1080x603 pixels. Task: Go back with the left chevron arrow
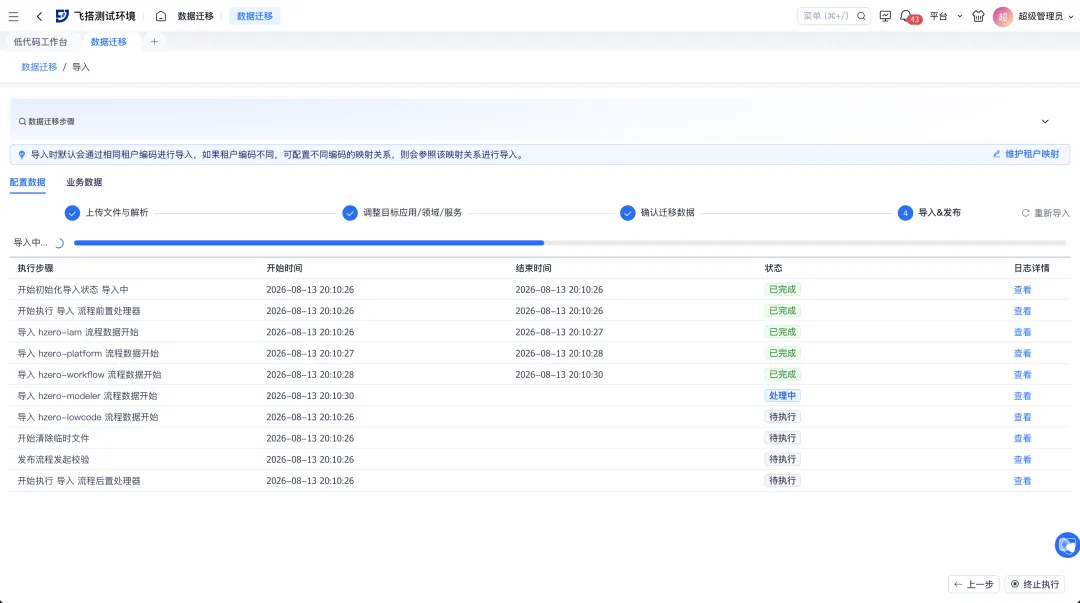point(39,16)
